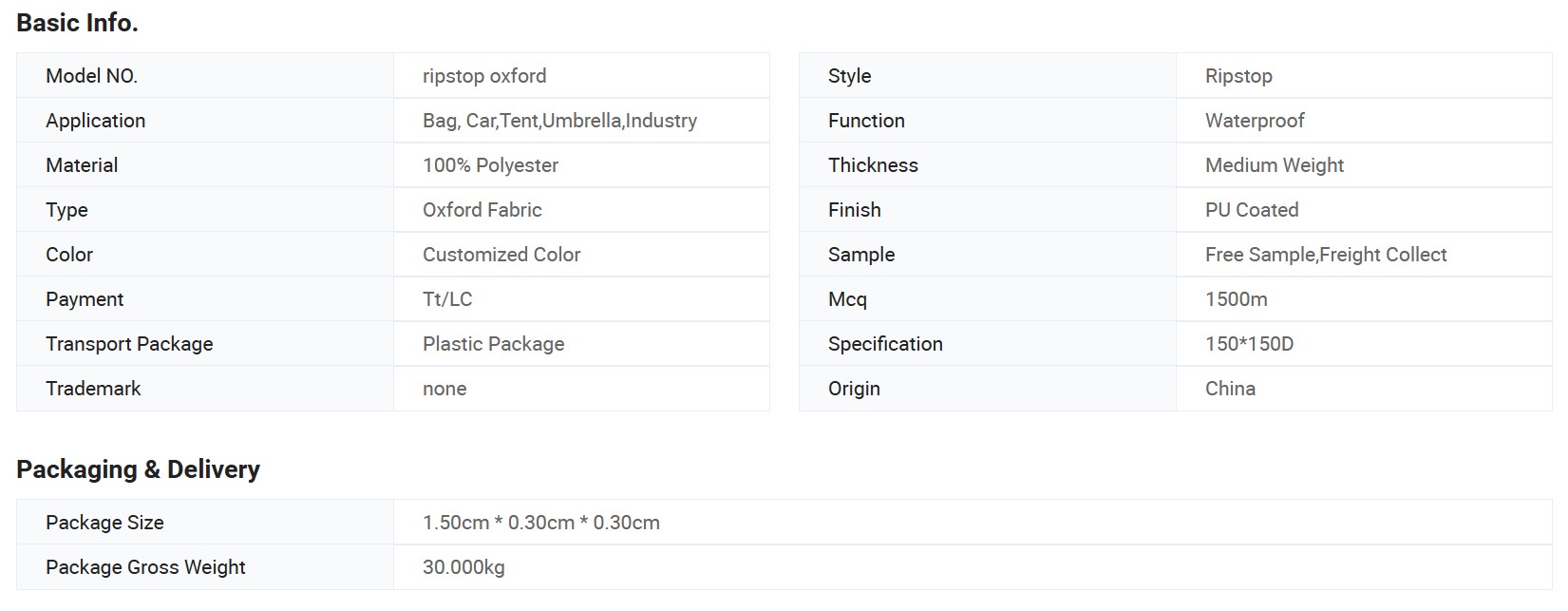Click the Waterproof function value
Image resolution: width=1568 pixels, height=611 pixels.
coord(1255,121)
